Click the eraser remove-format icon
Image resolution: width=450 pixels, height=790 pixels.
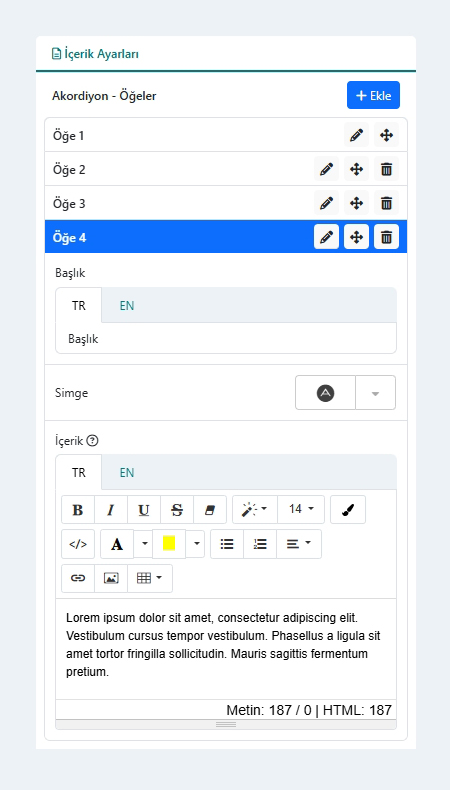[210, 509]
